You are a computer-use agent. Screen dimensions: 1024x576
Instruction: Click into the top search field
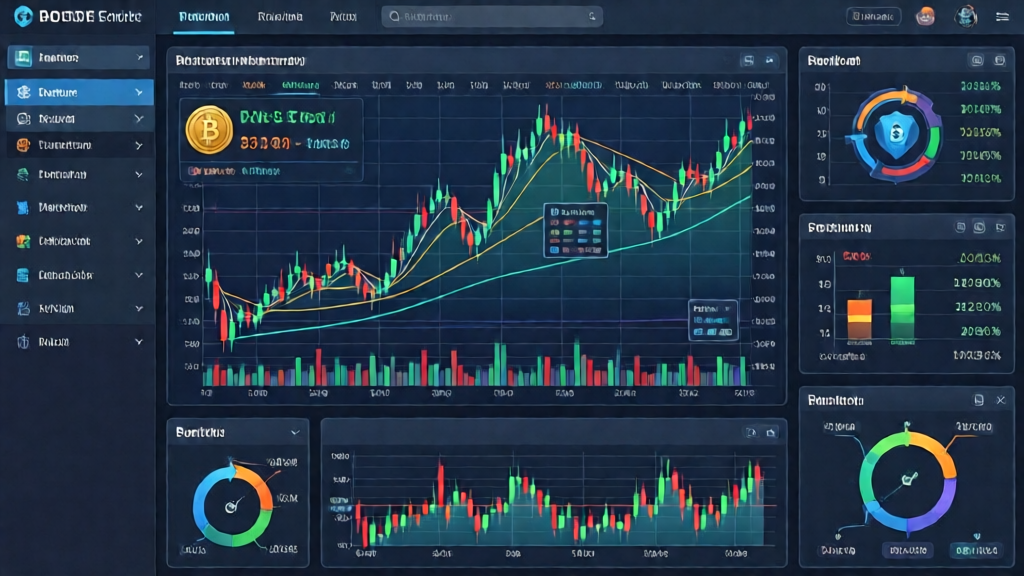[492, 17]
